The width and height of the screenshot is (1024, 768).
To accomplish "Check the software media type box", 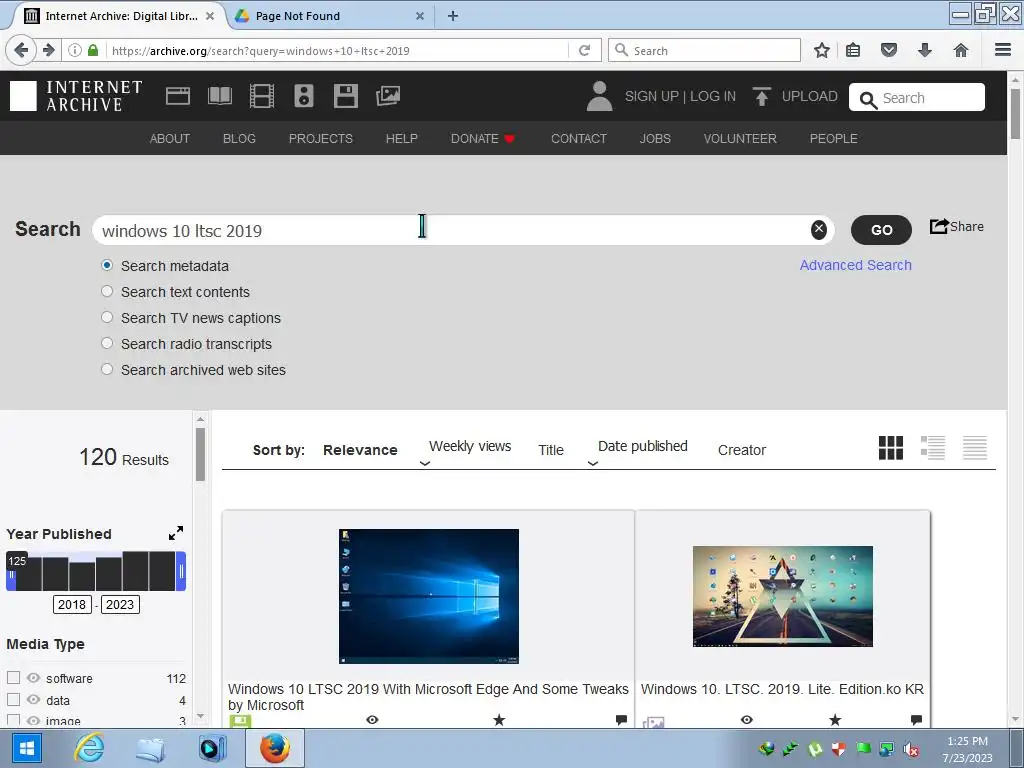I will (x=13, y=678).
